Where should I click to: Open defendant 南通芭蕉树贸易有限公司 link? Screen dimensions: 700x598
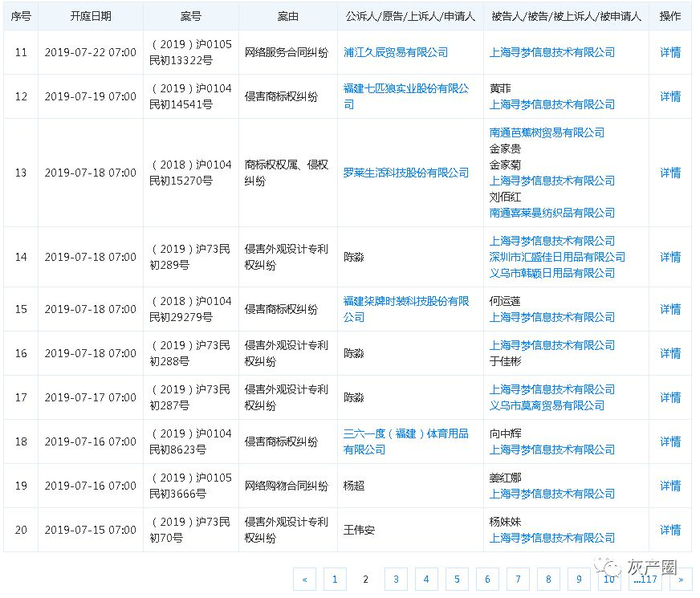point(547,133)
